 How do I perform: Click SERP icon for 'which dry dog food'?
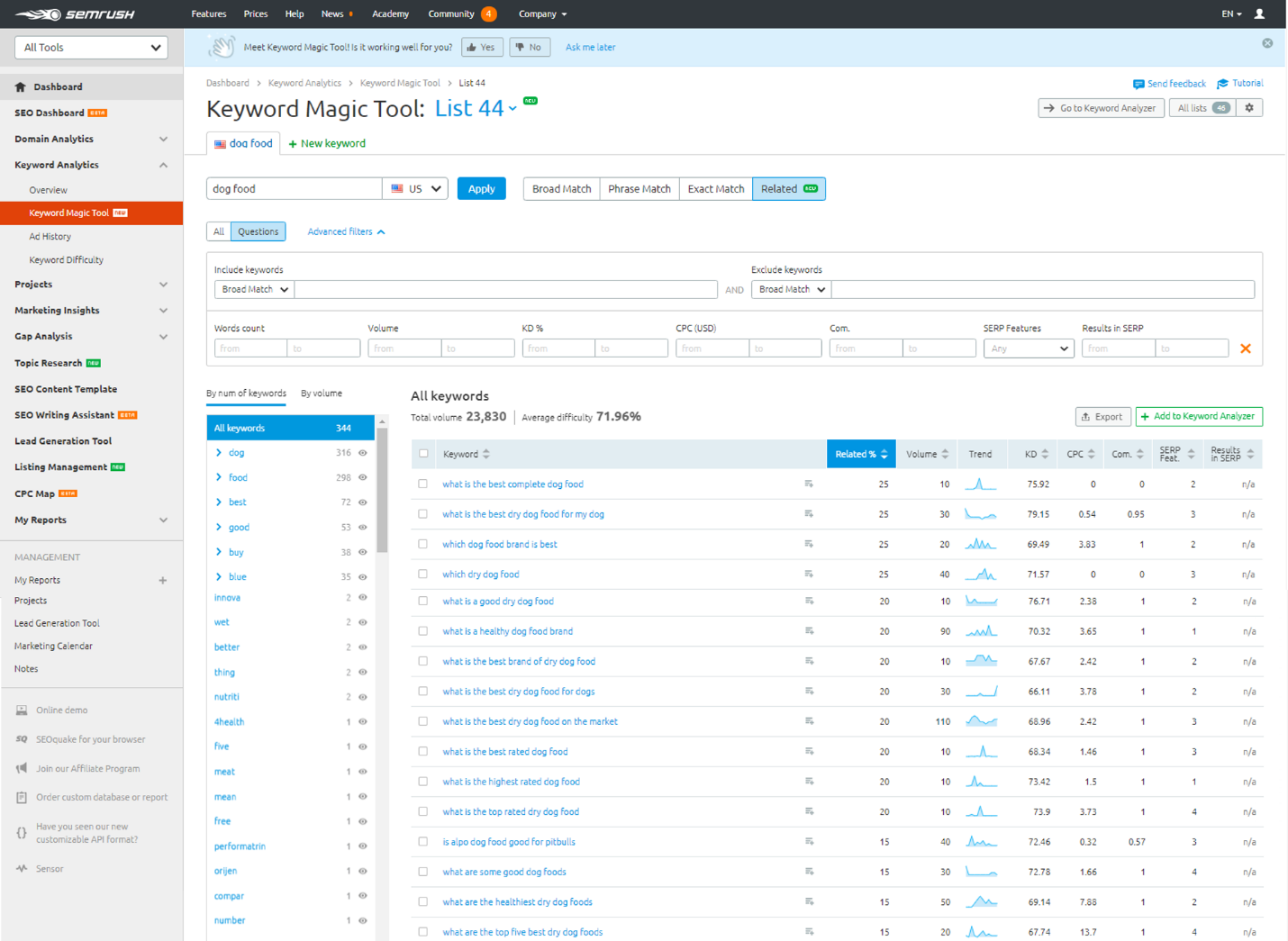click(x=809, y=574)
